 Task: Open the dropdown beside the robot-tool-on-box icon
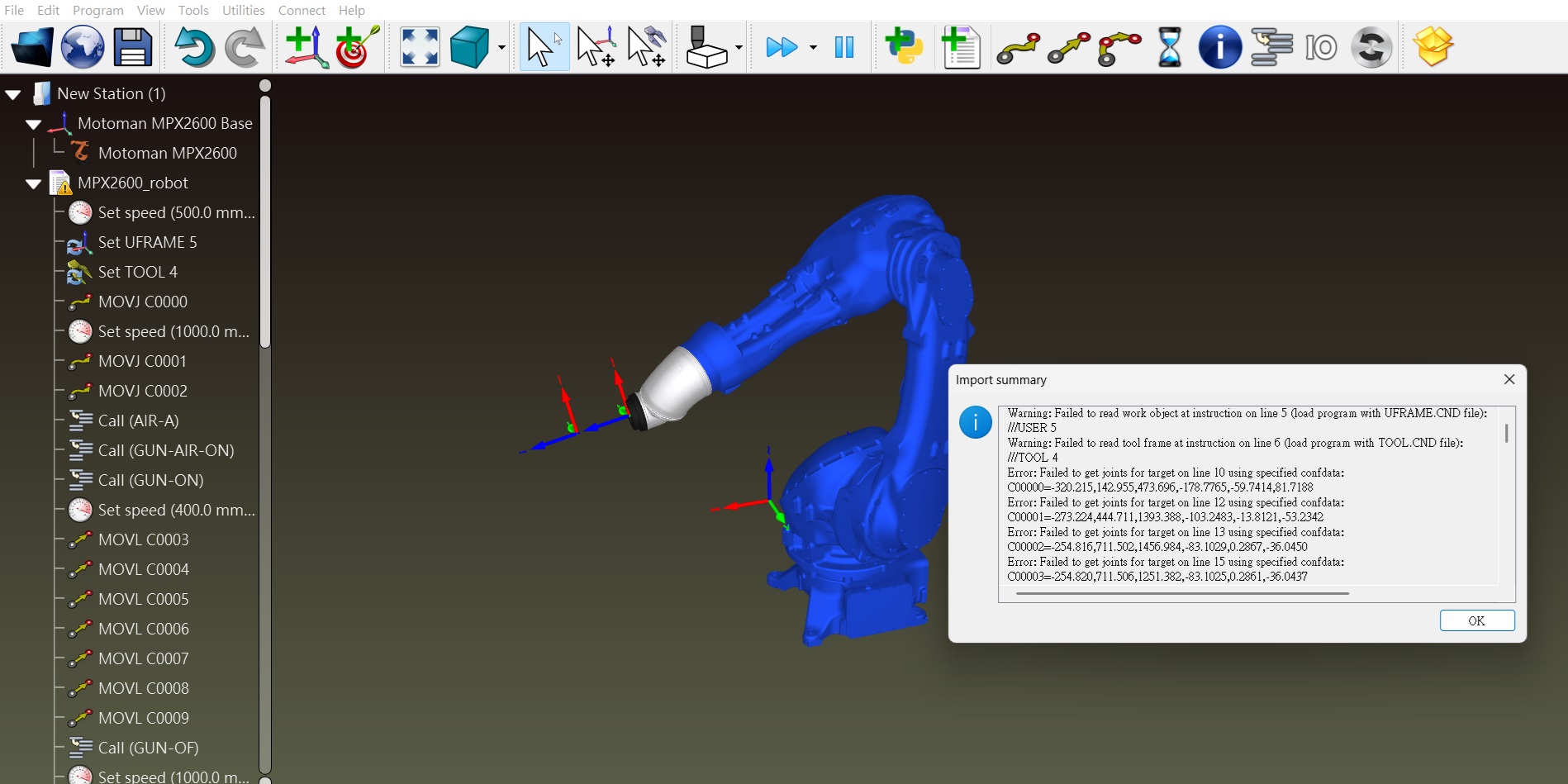pyautogui.click(x=739, y=47)
